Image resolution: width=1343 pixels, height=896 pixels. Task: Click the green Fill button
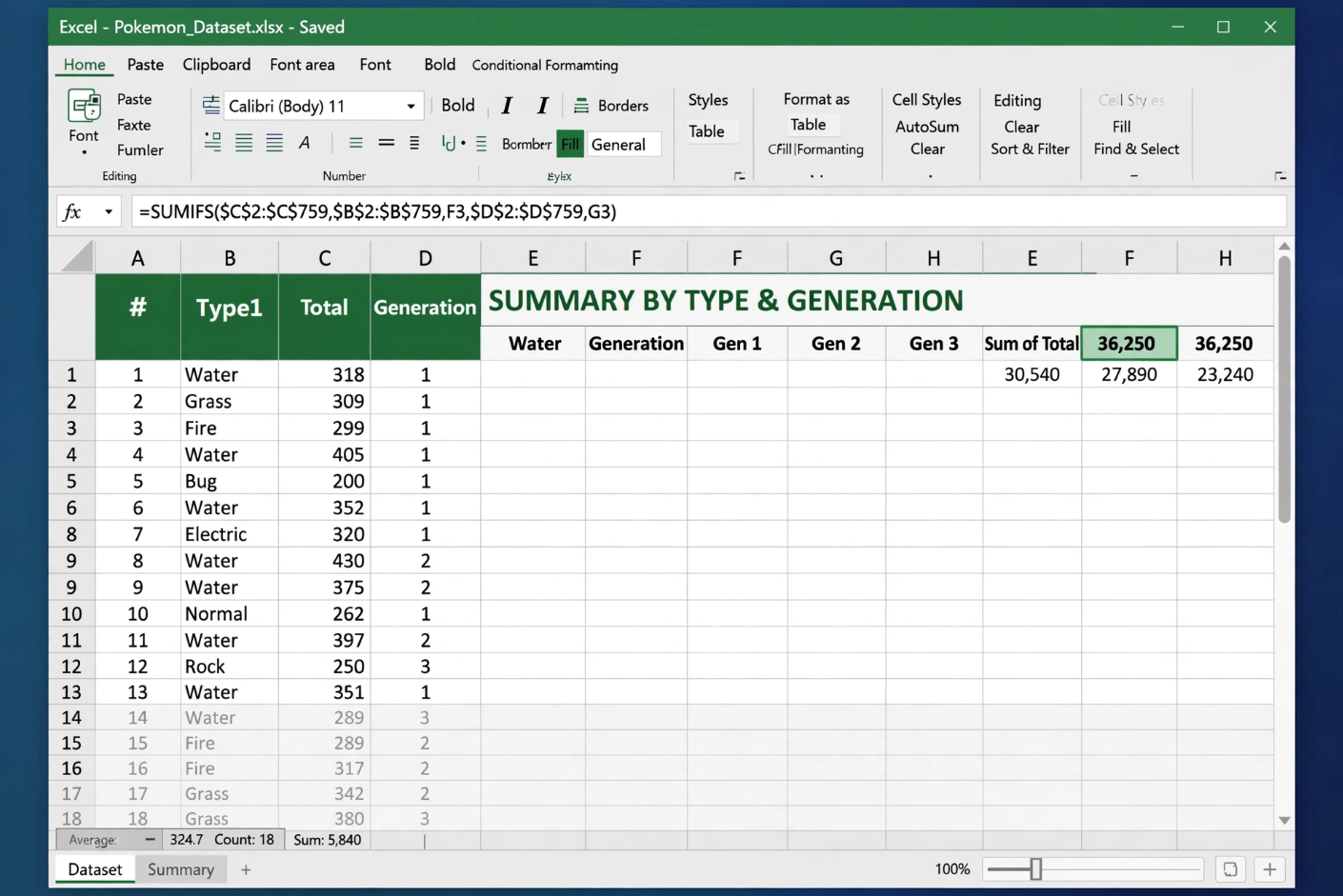coord(570,144)
